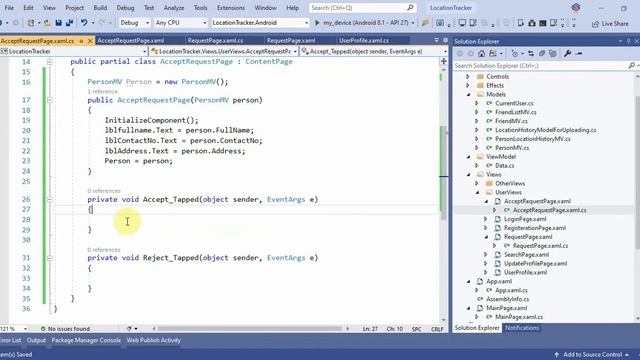Image resolution: width=640 pixels, height=360 pixels.
Task: Expand the Effects folder
Action: pos(468,86)
